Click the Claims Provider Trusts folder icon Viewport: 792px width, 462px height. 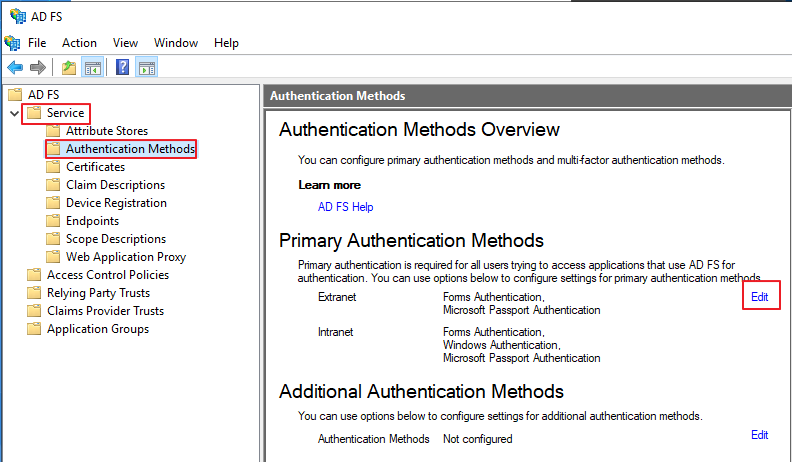[x=34, y=311]
